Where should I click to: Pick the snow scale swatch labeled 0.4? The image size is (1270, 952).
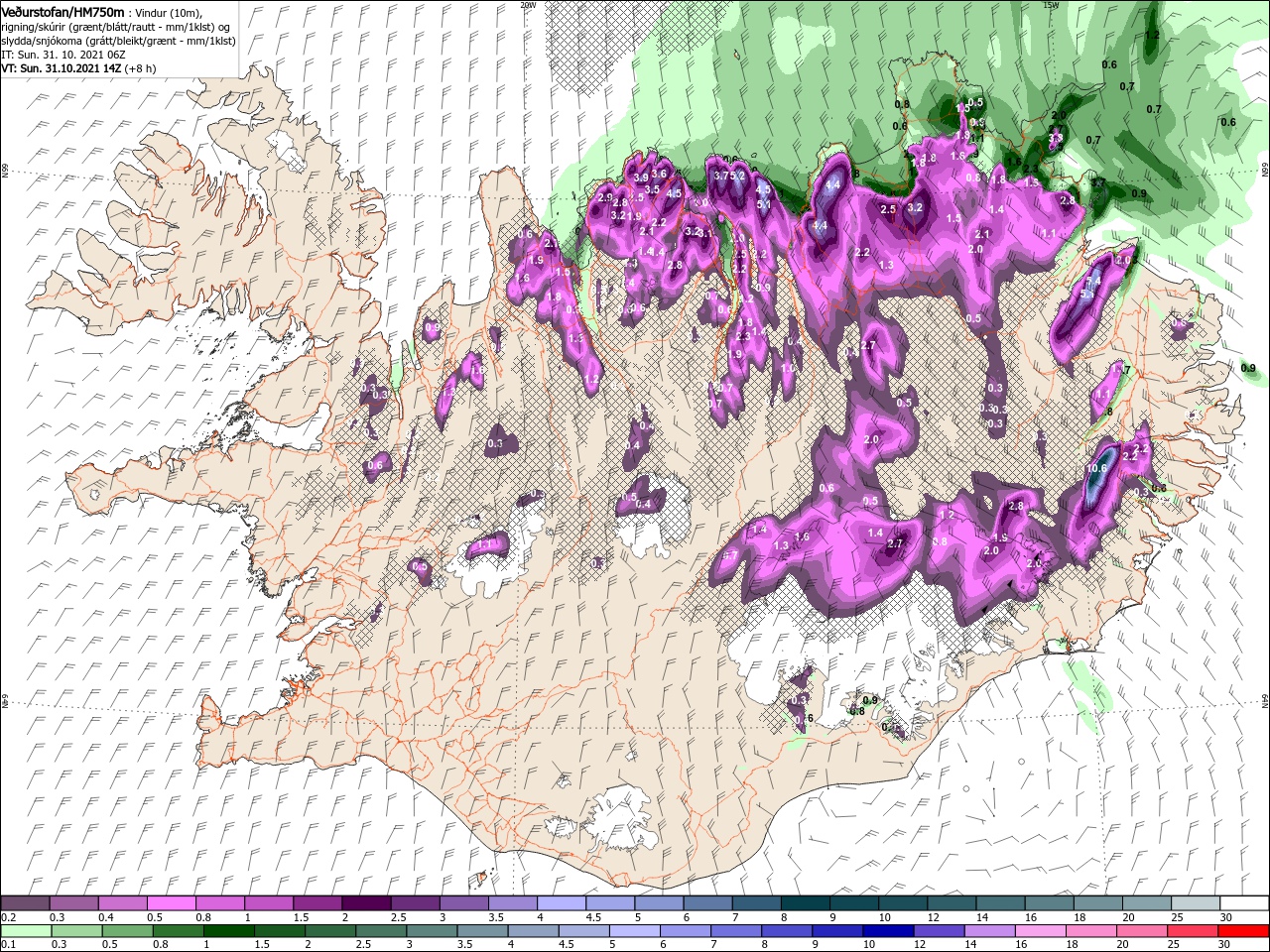(x=122, y=902)
